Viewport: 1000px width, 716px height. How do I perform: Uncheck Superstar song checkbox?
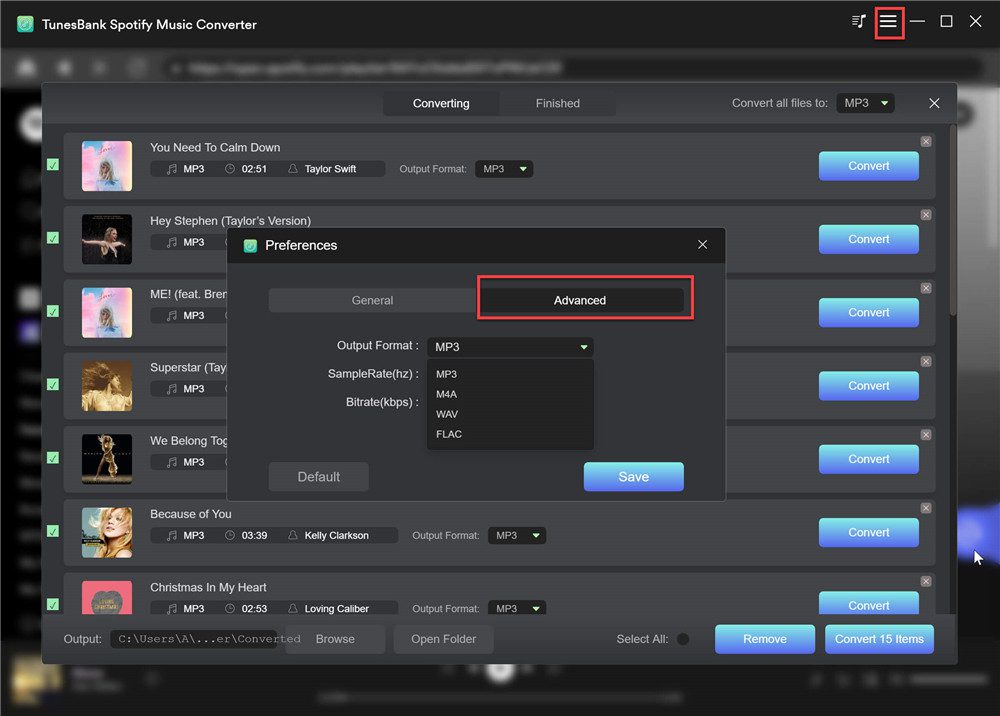click(53, 384)
